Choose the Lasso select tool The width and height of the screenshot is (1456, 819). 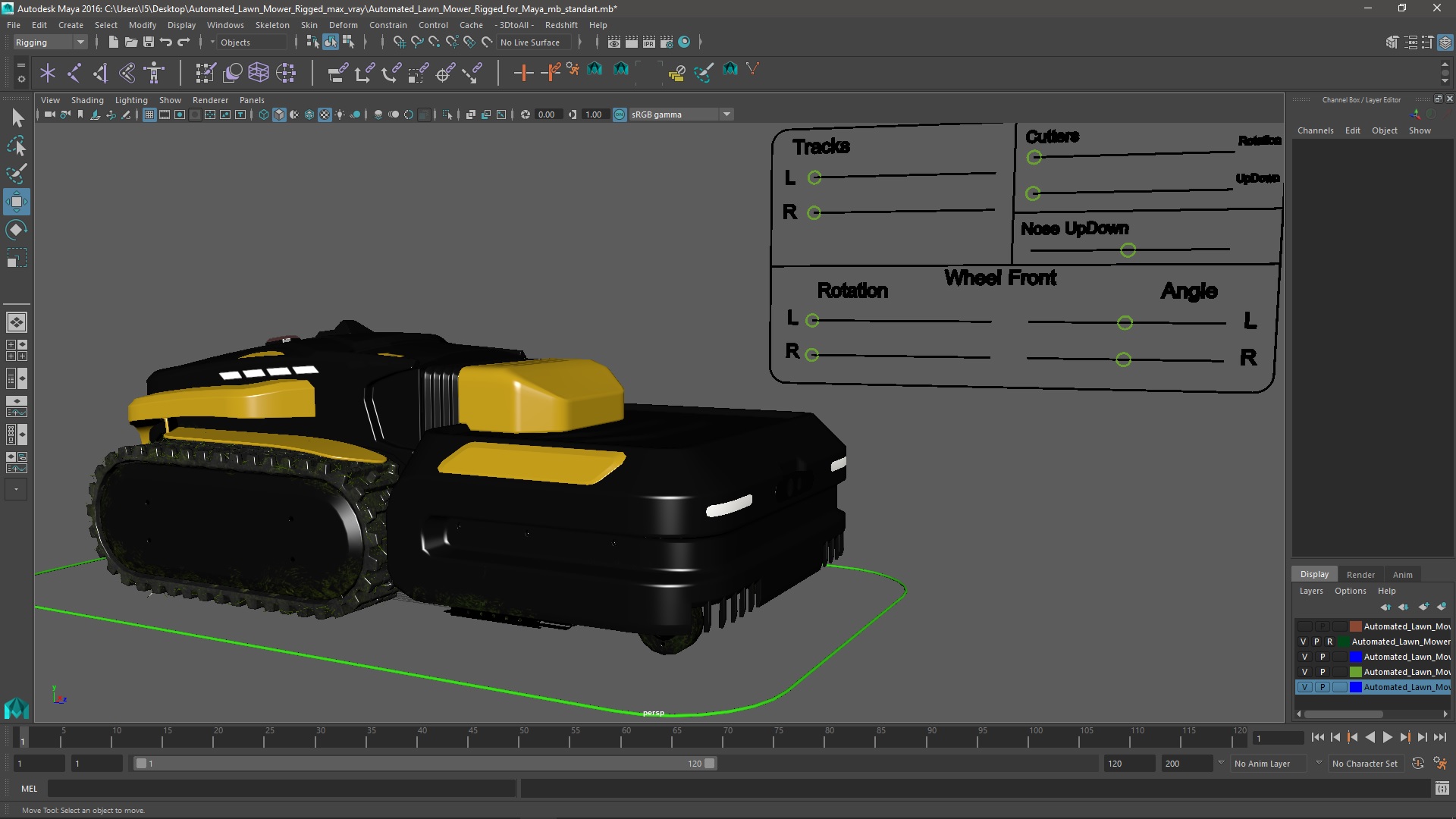pyautogui.click(x=17, y=146)
